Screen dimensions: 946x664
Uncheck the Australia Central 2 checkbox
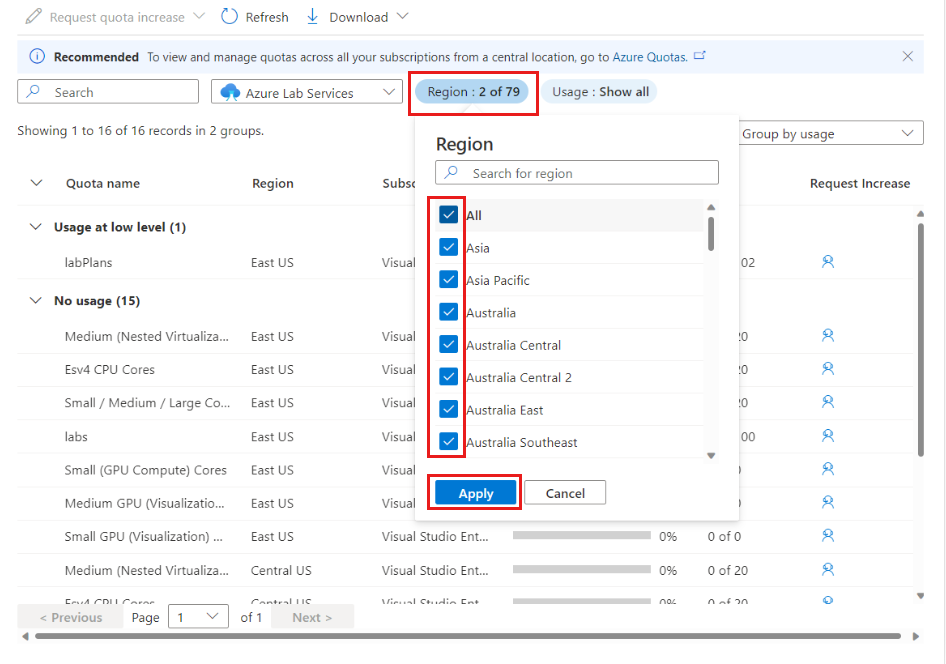point(448,377)
